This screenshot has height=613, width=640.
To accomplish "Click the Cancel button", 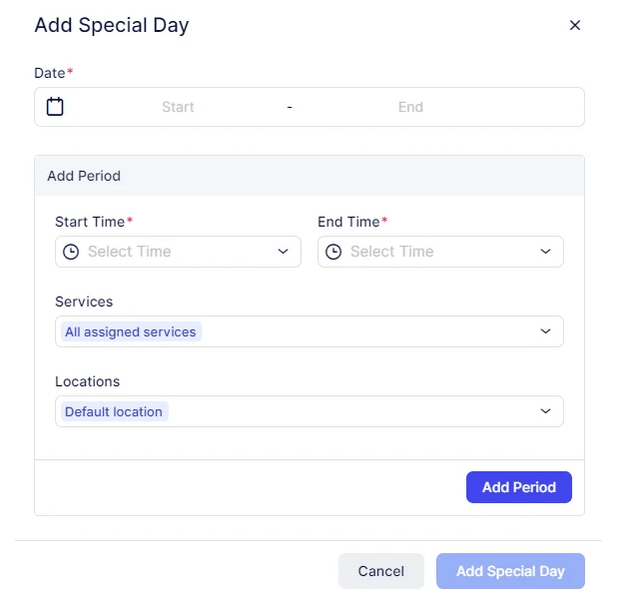I will pos(381,571).
